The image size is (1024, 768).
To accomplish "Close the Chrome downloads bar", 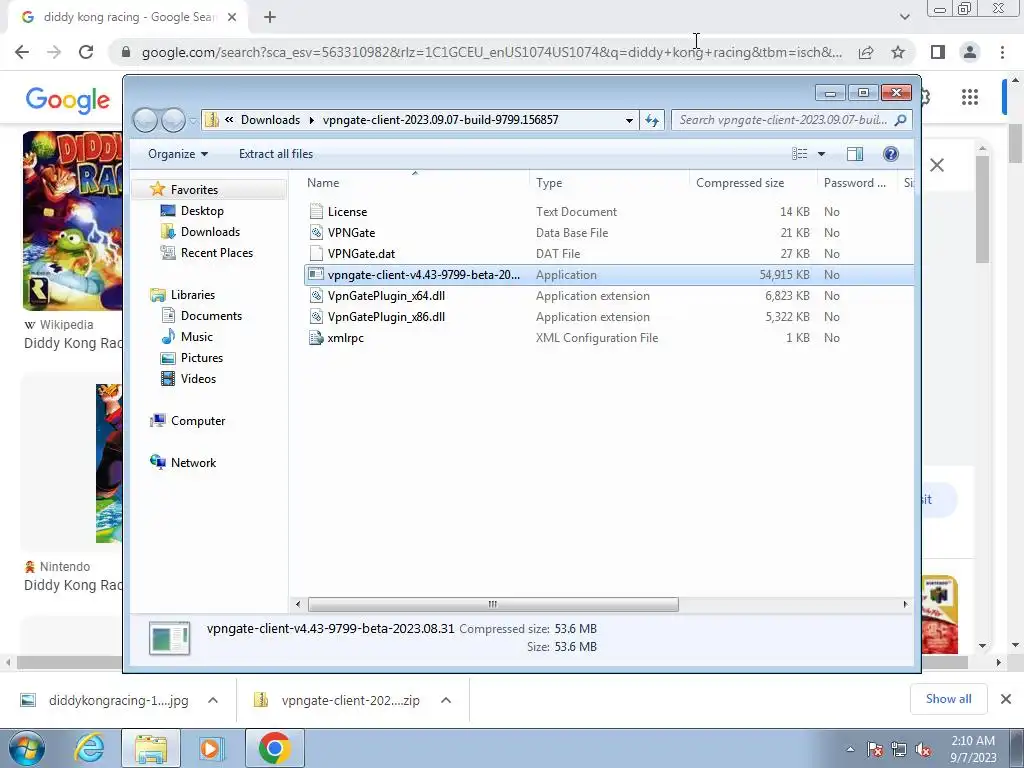I will click(1006, 699).
